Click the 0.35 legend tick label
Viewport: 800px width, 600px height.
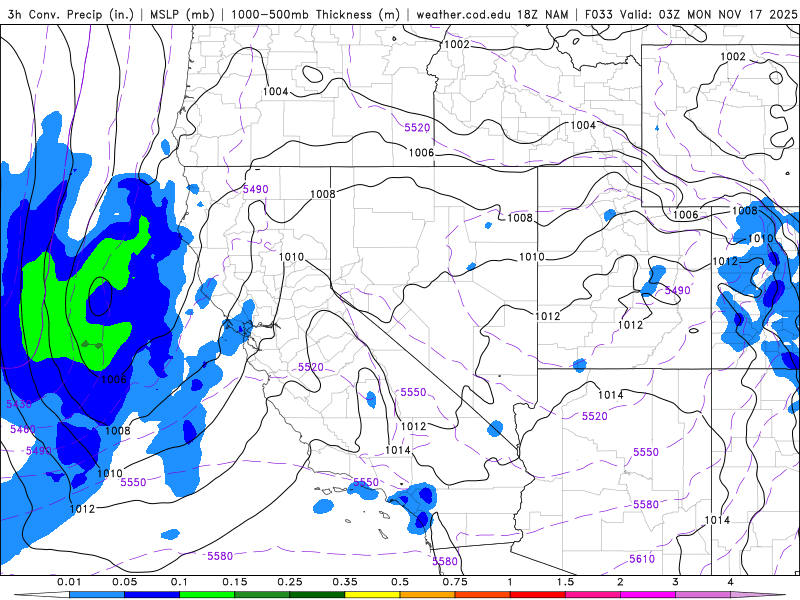(345, 582)
